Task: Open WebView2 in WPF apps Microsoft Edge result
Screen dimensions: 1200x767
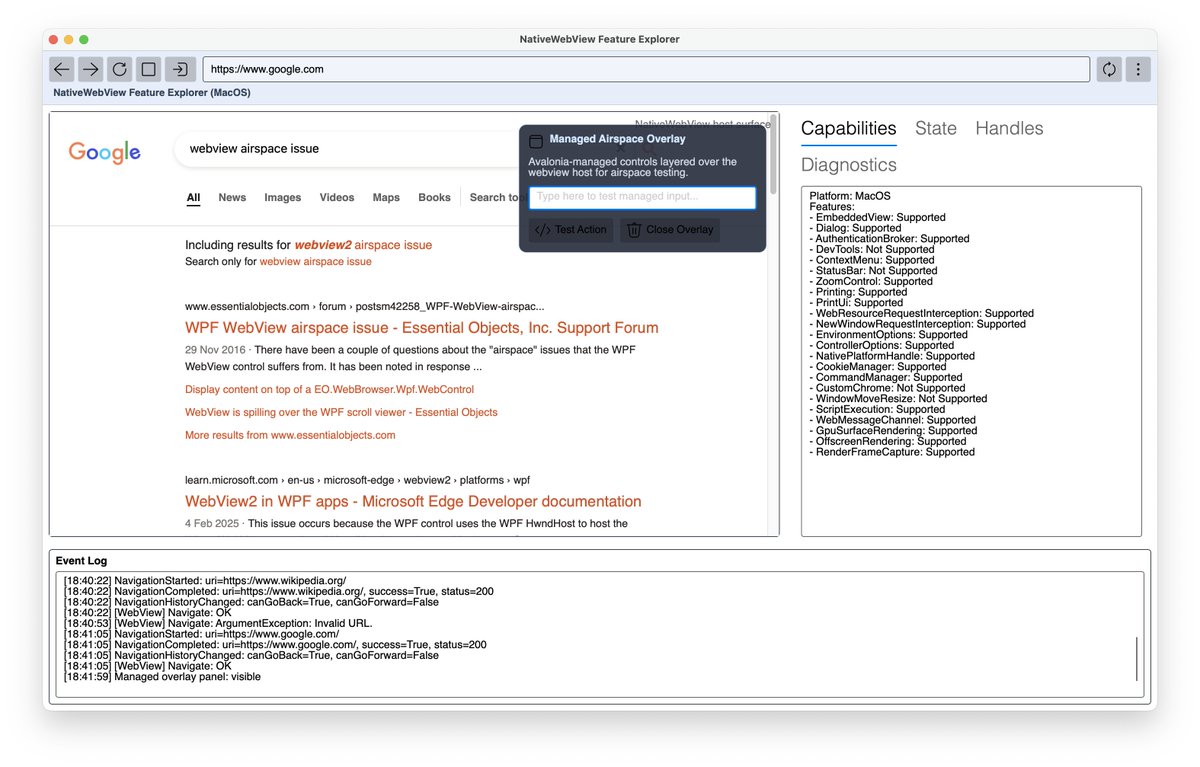Action: click(x=413, y=502)
